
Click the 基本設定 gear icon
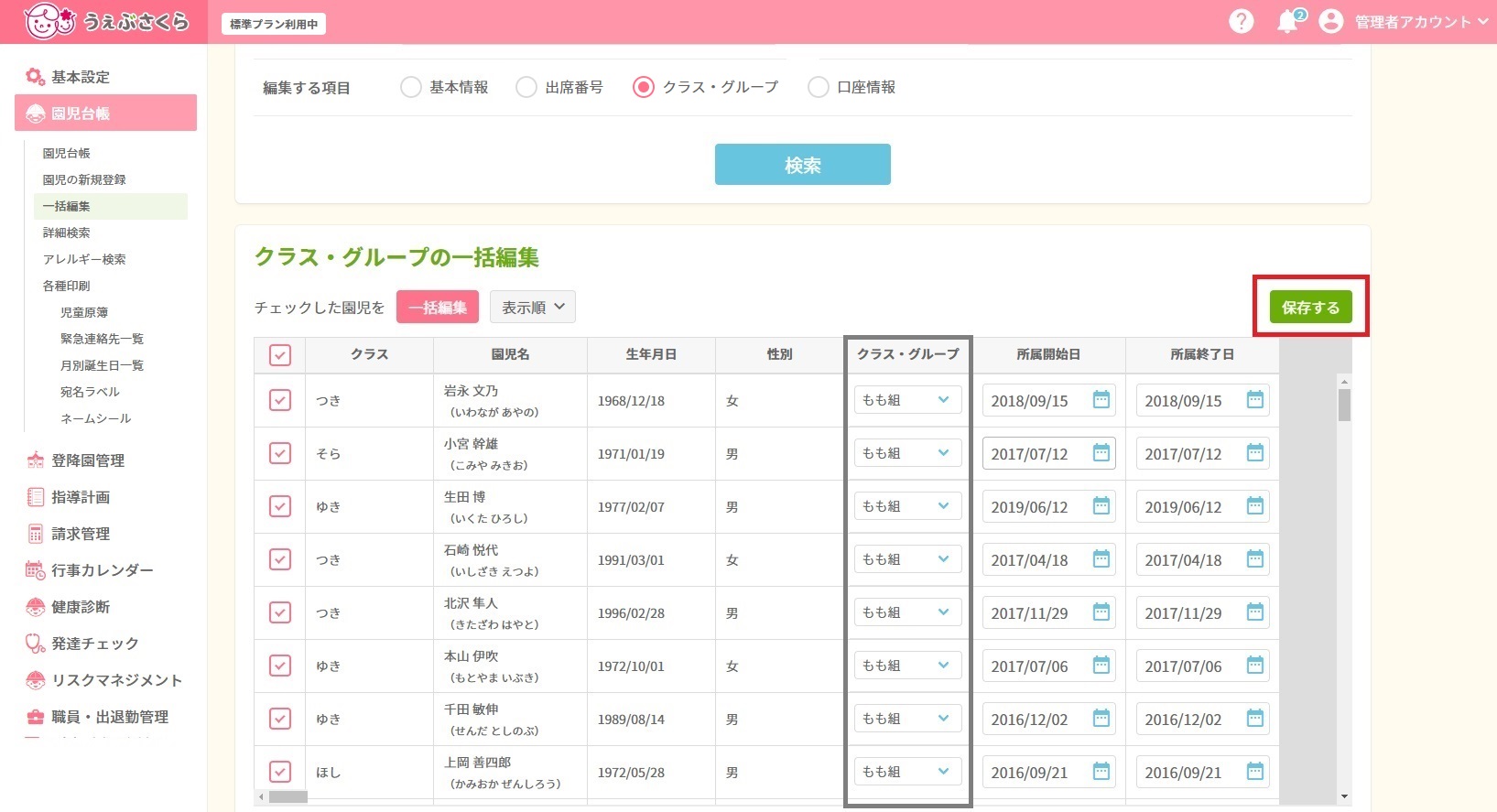pyautogui.click(x=35, y=77)
